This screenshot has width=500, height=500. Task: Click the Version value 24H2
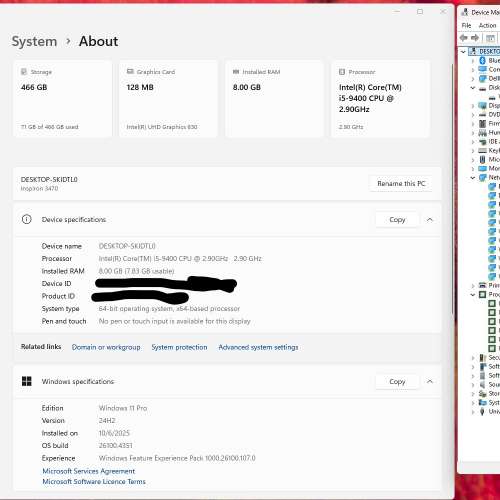pos(107,420)
